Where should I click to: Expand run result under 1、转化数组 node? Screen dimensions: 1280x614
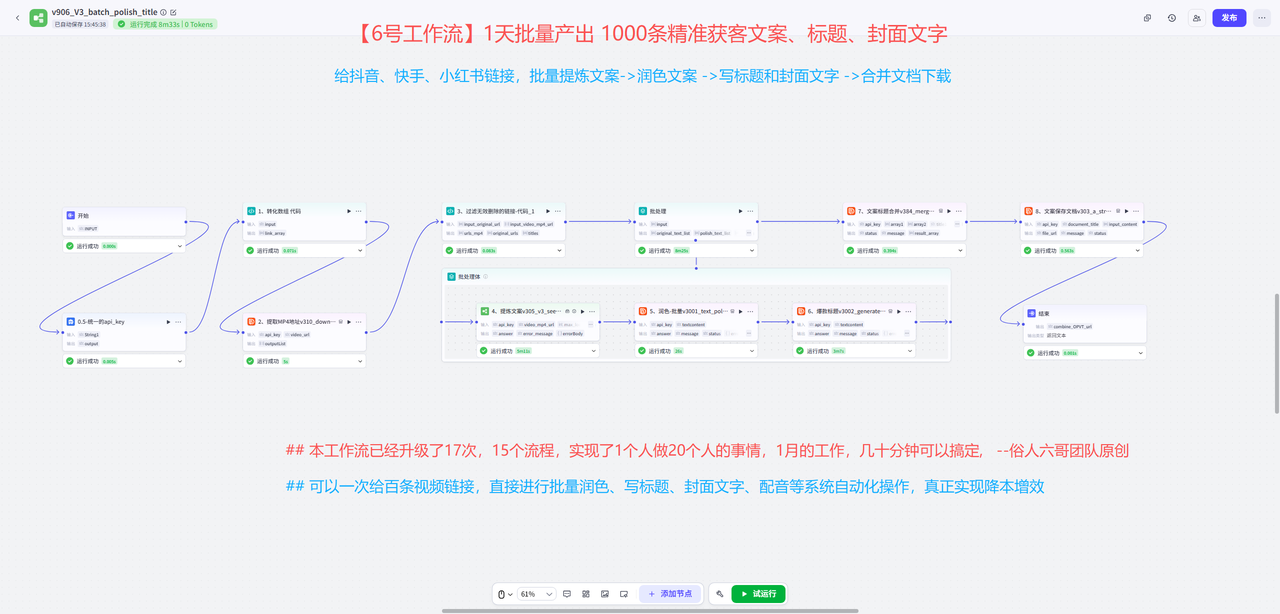pos(360,251)
